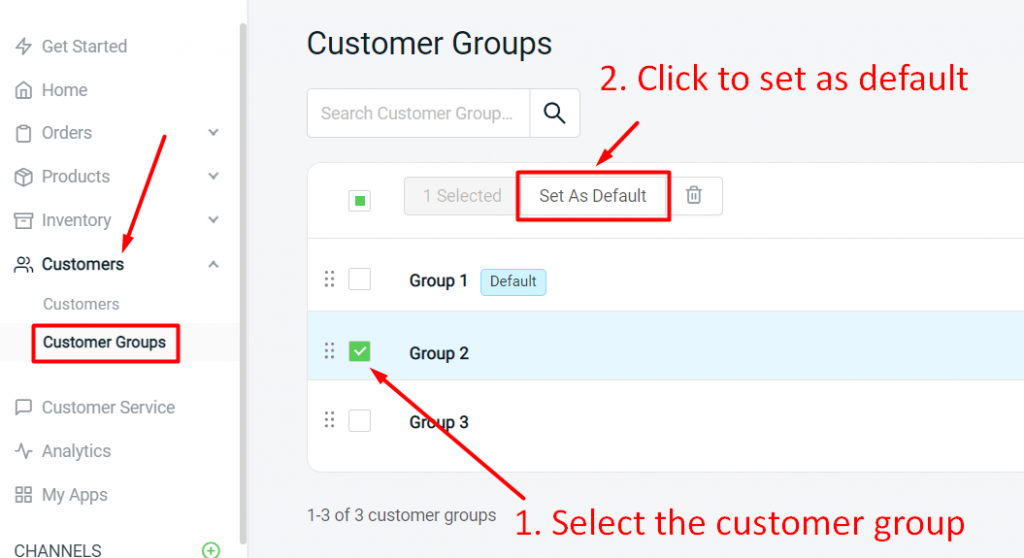Viewport: 1024px width, 558px height.
Task: Uncheck the Group 2 checkbox
Action: 359,351
